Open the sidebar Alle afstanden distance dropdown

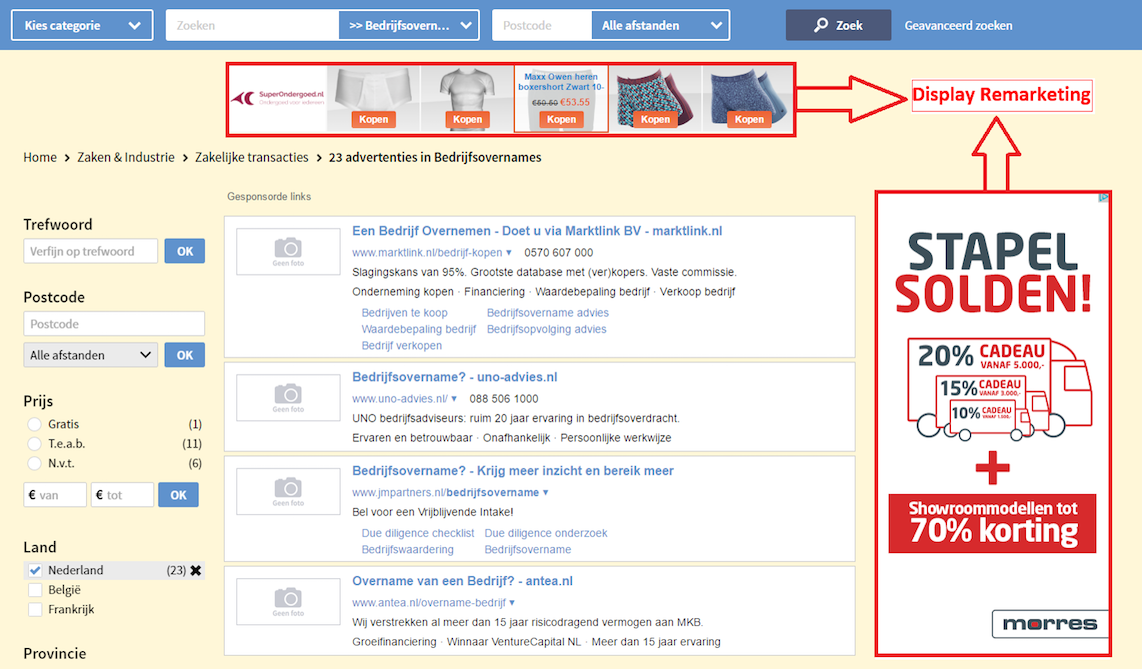pyautogui.click(x=90, y=355)
